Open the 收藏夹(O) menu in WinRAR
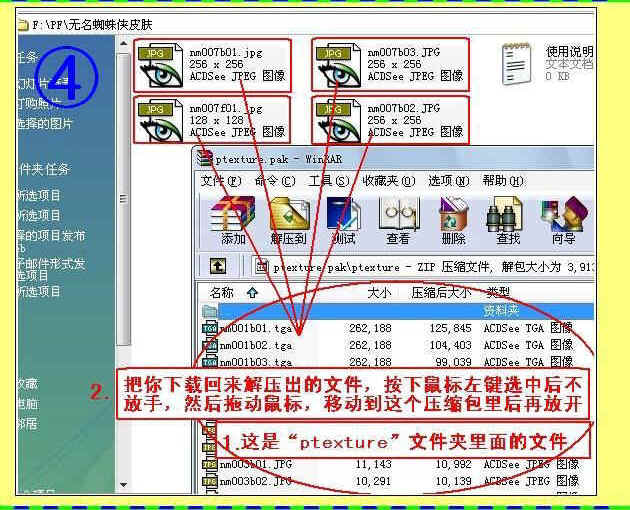This screenshot has width=630, height=510. (x=389, y=181)
